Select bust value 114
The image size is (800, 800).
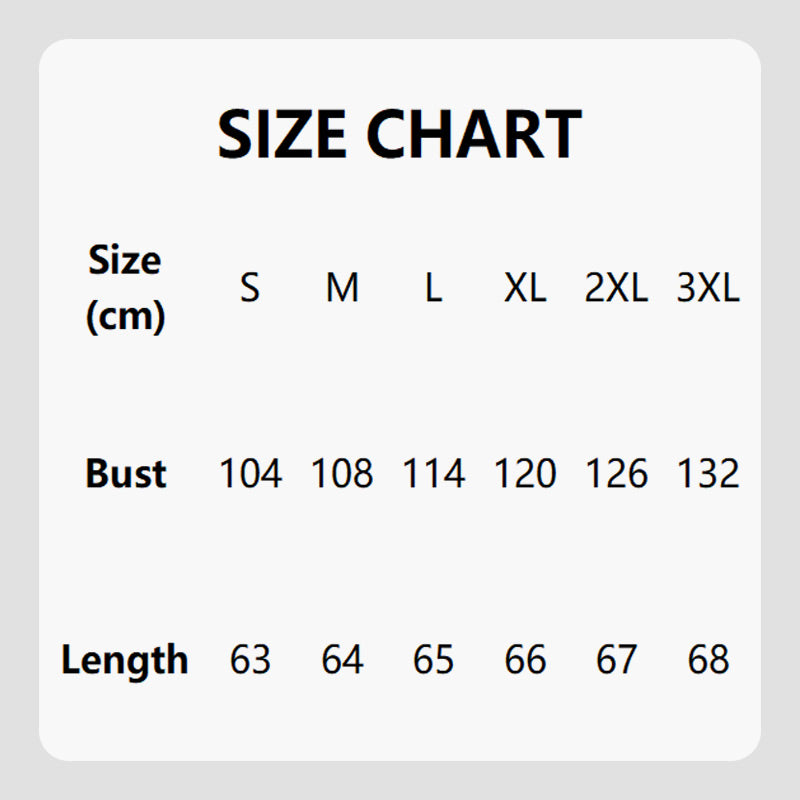tap(433, 473)
